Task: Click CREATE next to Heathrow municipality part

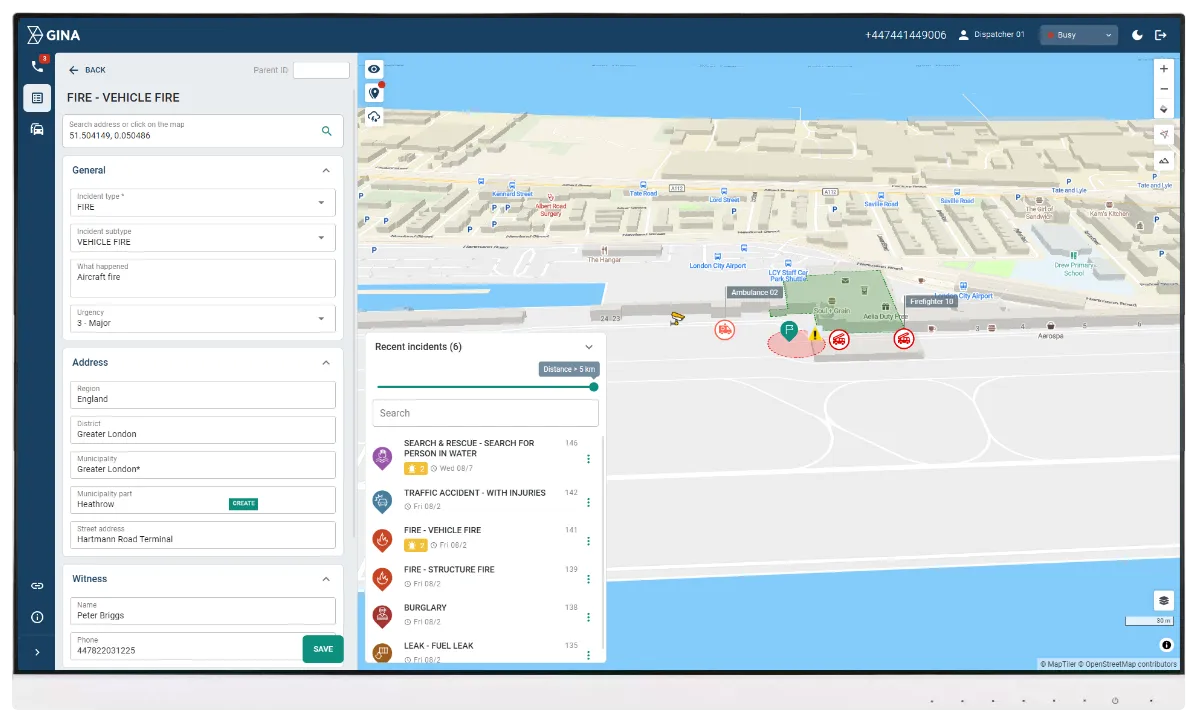Action: 243,503
